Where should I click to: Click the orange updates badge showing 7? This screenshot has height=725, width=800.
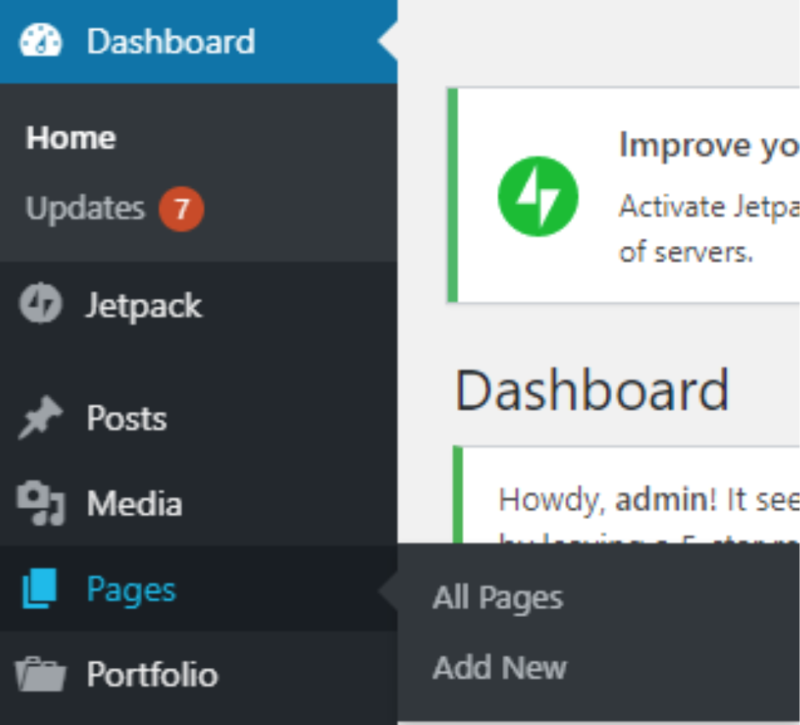point(181,209)
